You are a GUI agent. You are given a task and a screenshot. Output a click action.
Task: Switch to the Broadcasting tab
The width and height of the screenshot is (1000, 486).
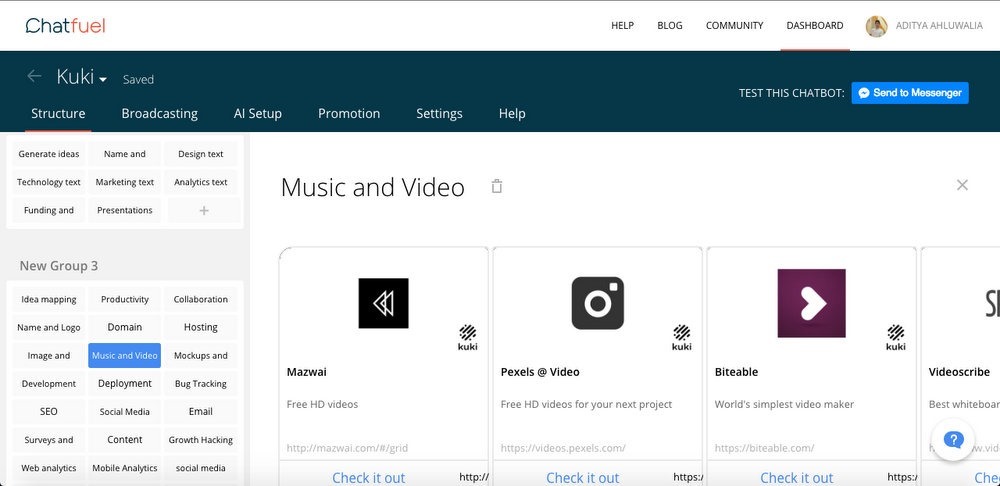pos(159,113)
